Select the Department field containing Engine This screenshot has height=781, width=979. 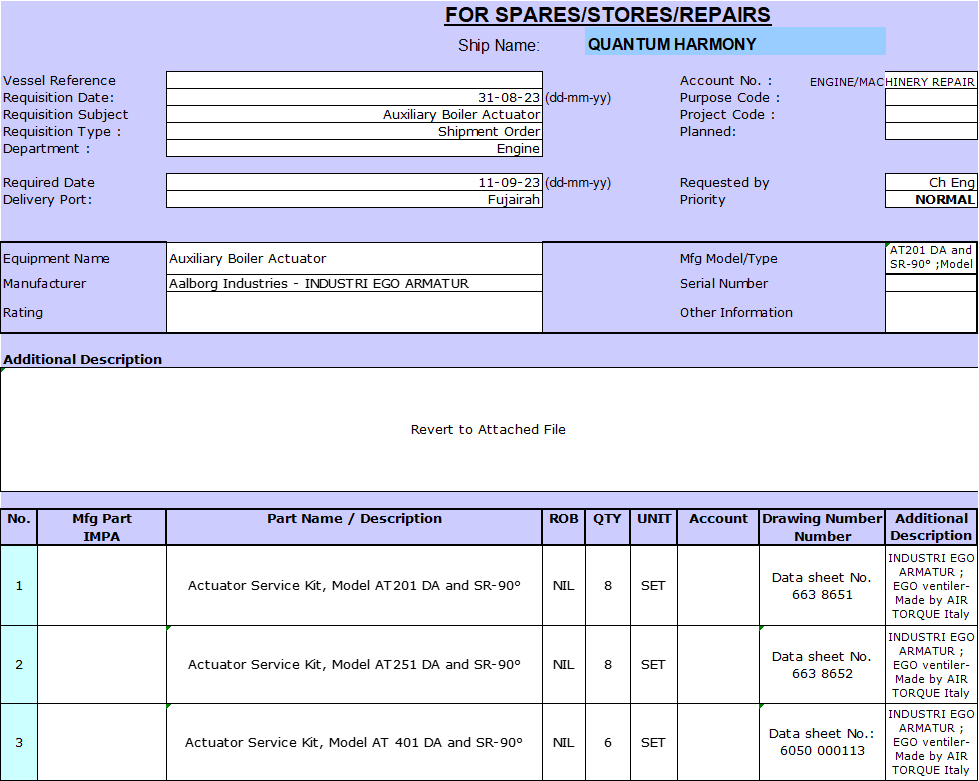[x=354, y=149]
